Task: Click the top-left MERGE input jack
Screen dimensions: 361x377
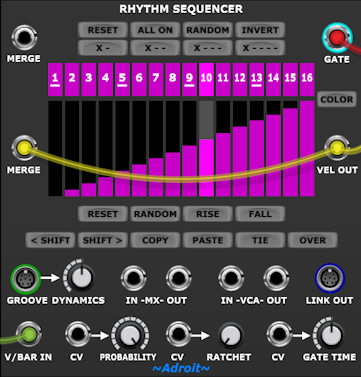Action: click(24, 38)
